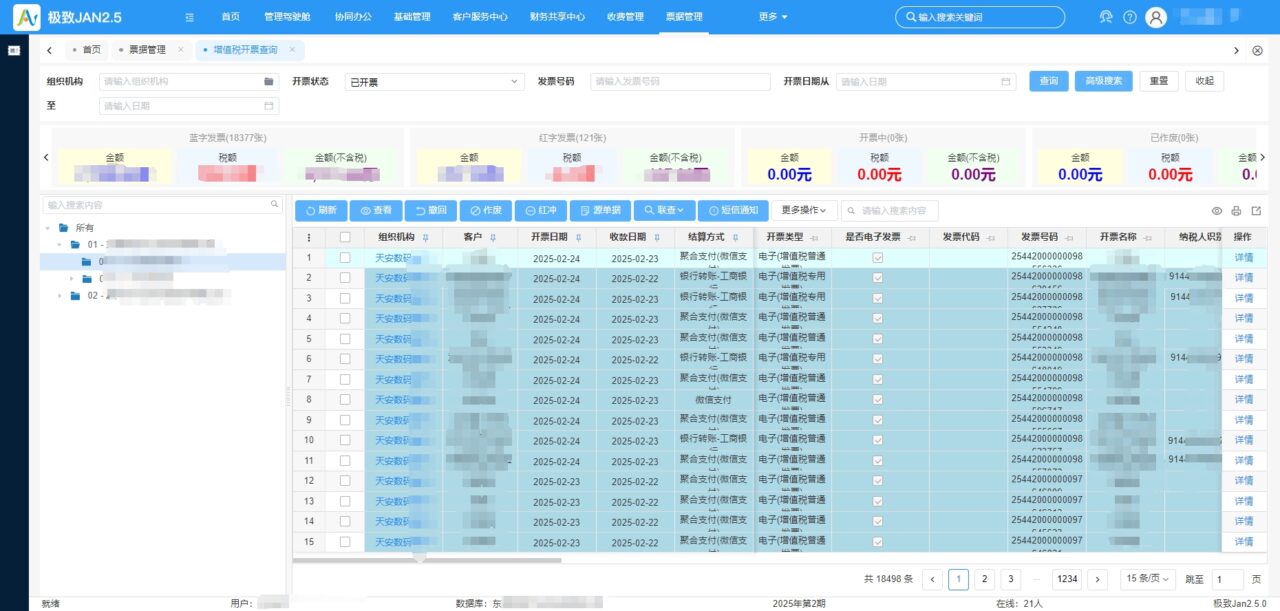Viewport: 1280px width, 611px height.
Task: Click the customer service headset icon
Action: click(x=1105, y=17)
